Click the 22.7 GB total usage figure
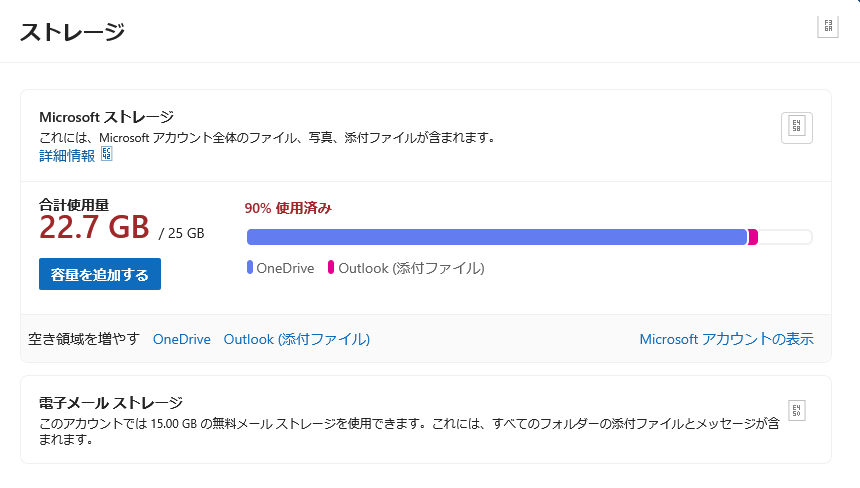The width and height of the screenshot is (860, 488). pyautogui.click(x=94, y=228)
